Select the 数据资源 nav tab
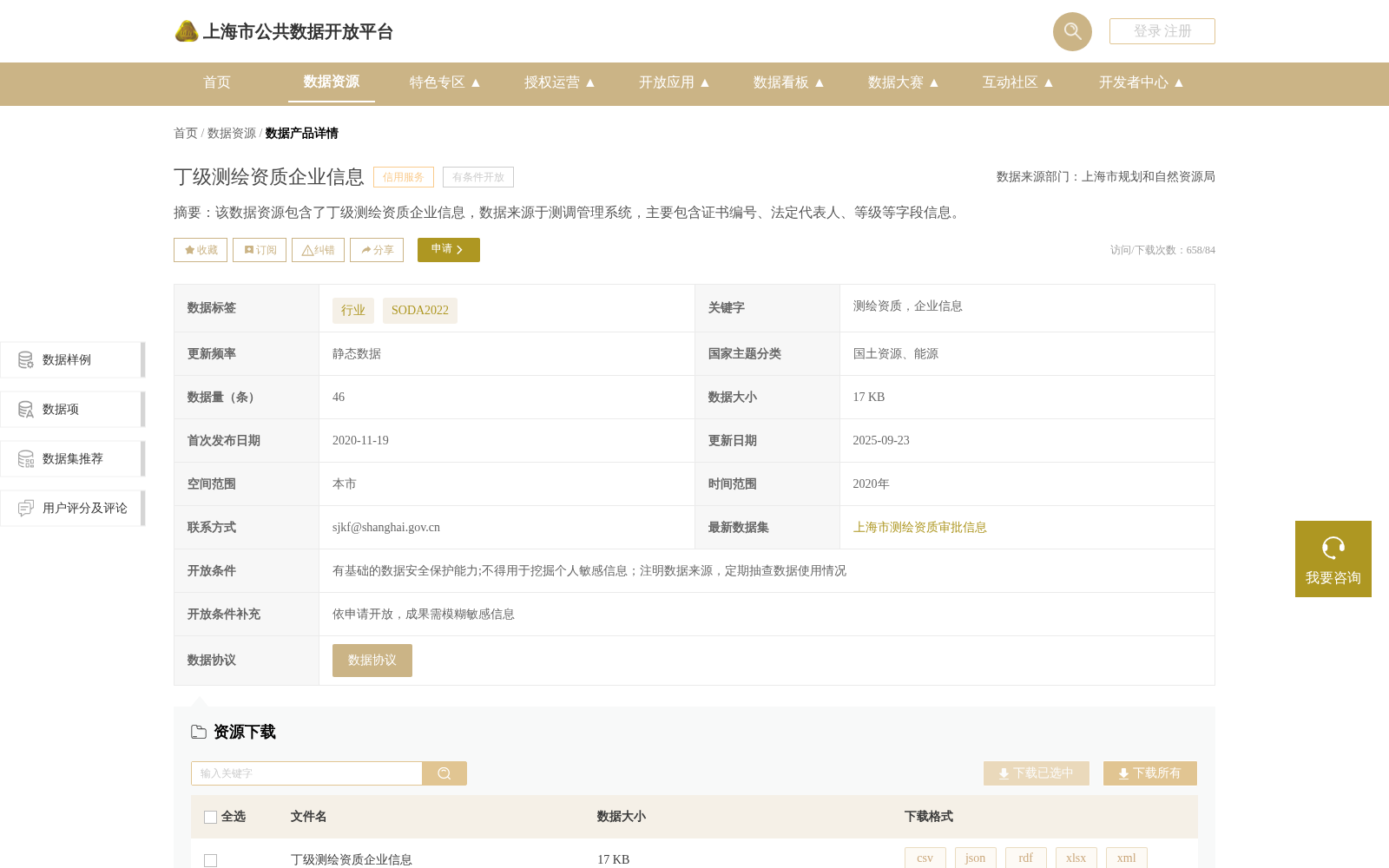1389x868 pixels. click(332, 82)
